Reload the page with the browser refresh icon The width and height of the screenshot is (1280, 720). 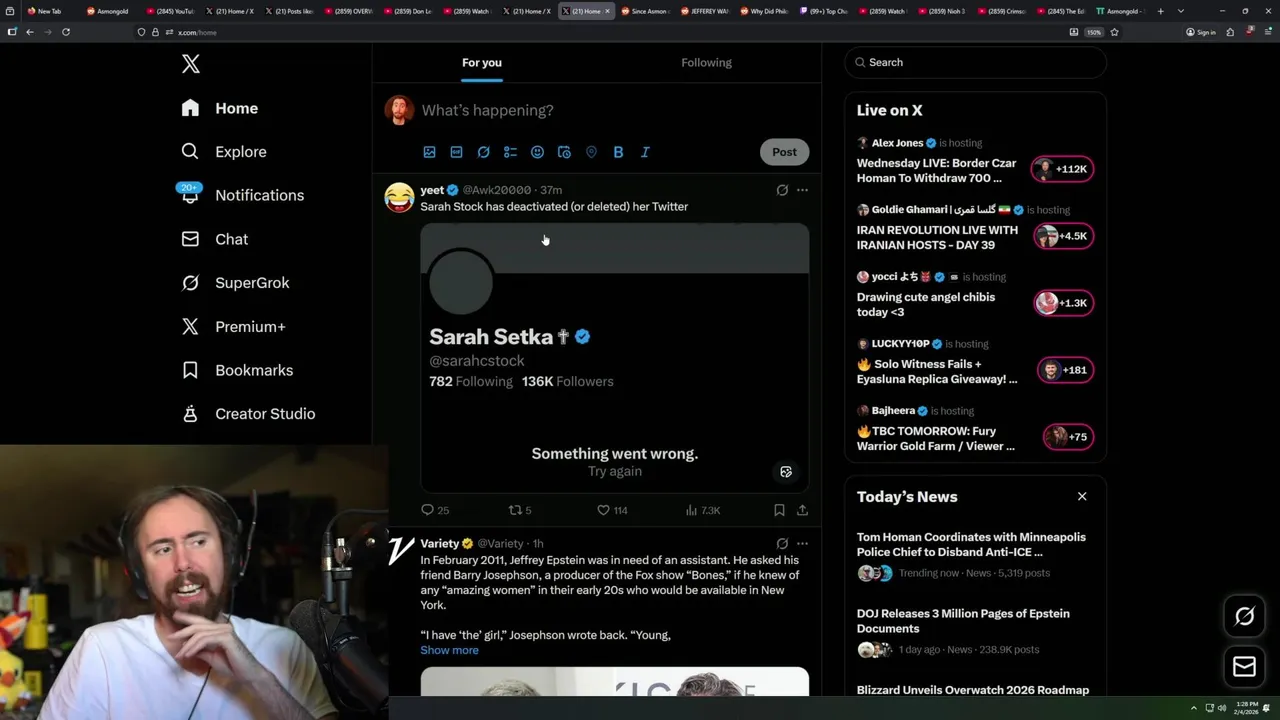[x=66, y=32]
